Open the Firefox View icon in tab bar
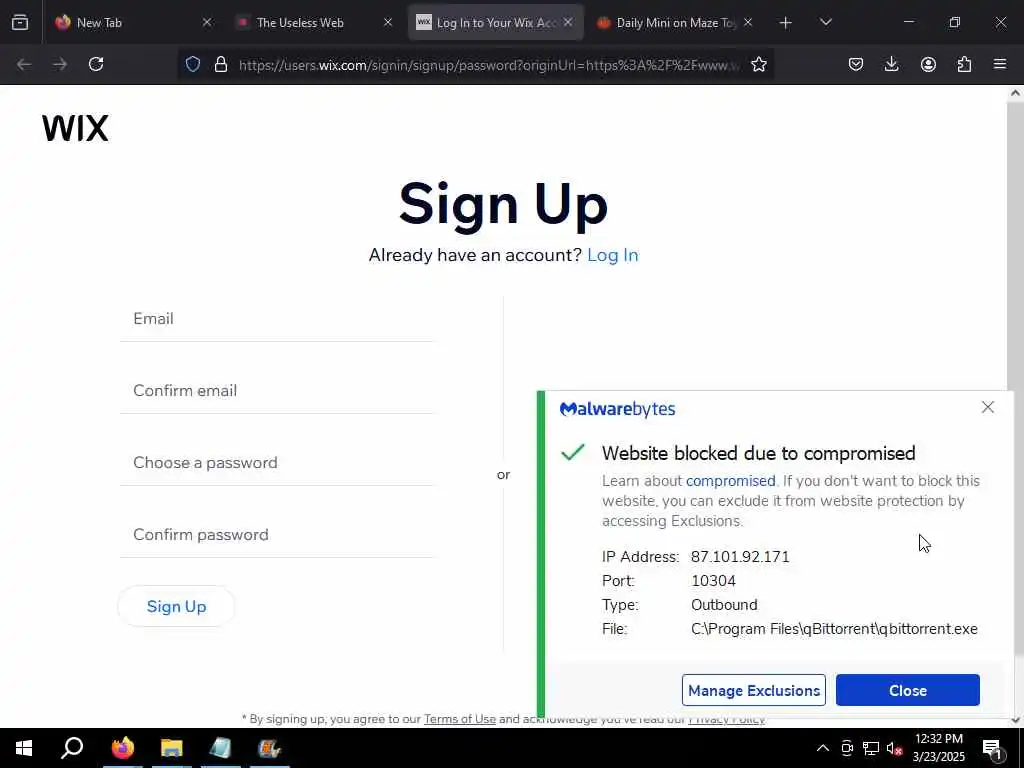 click(20, 22)
